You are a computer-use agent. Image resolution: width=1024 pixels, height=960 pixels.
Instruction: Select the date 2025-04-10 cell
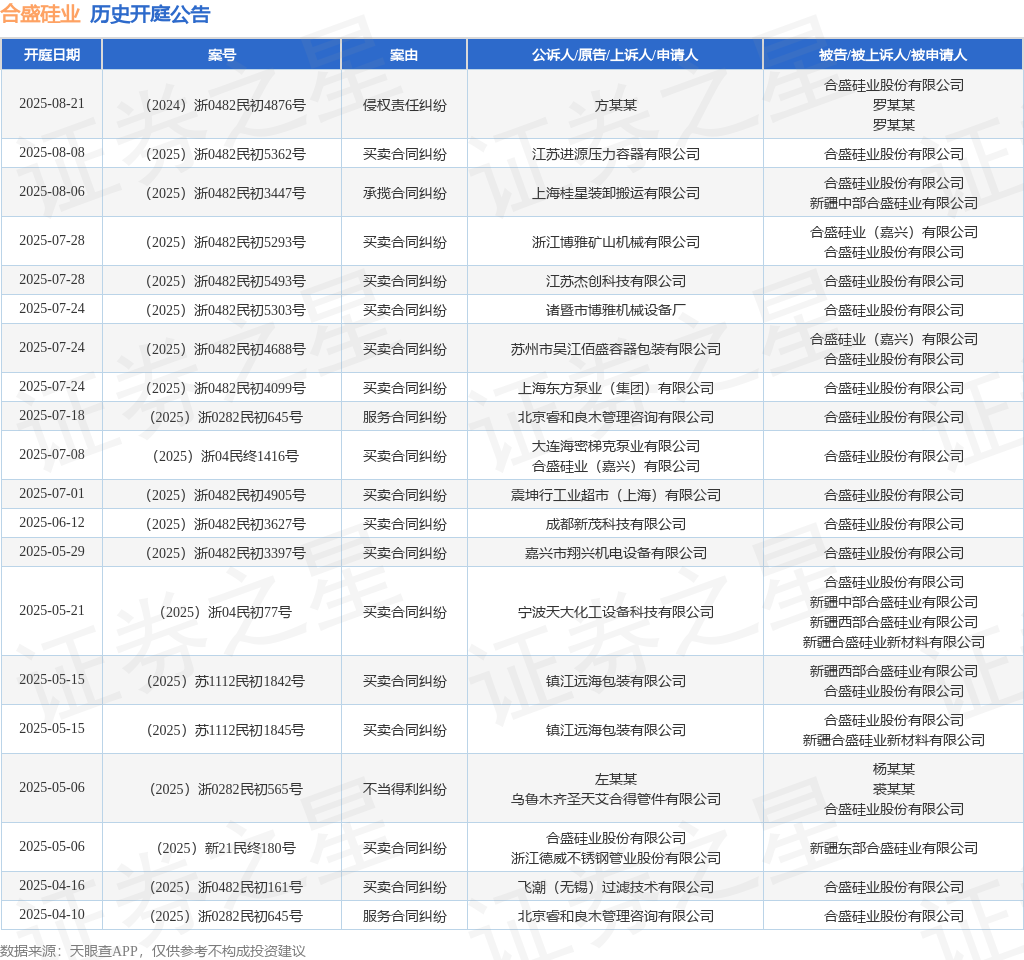tap(52, 914)
